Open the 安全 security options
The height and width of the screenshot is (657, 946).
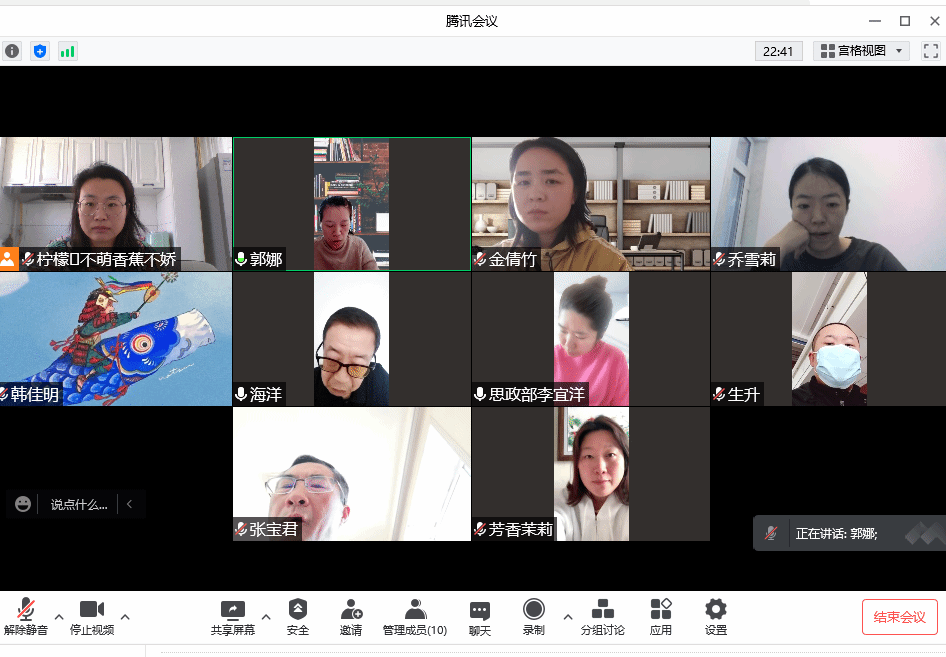coord(298,617)
